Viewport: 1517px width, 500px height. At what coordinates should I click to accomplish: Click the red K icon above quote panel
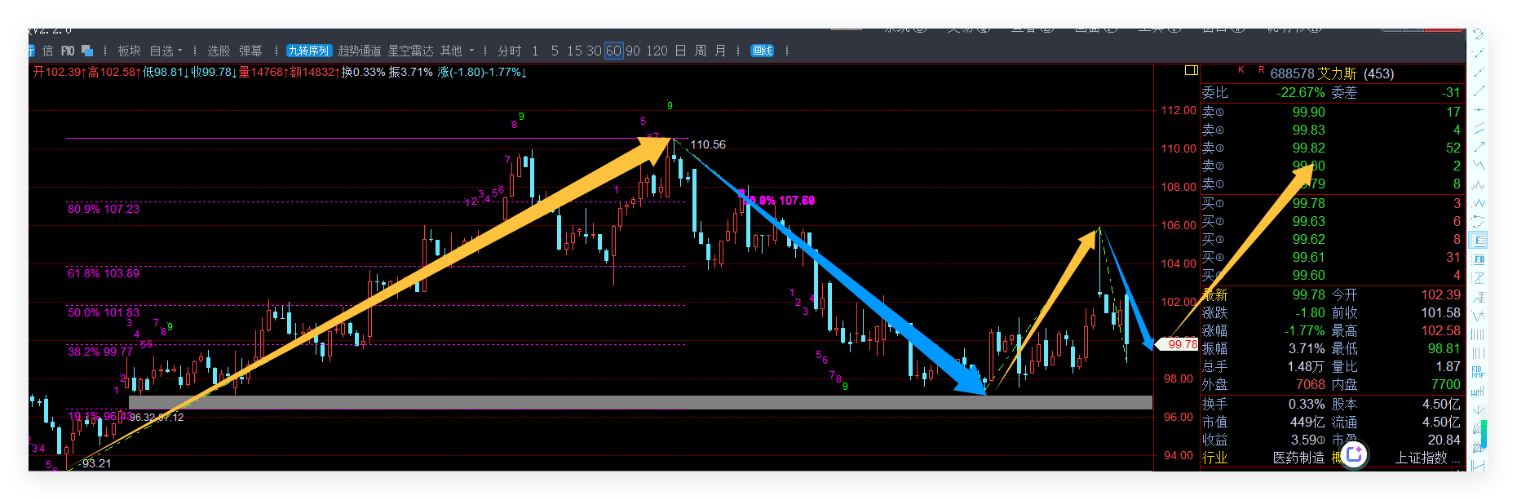1241,70
